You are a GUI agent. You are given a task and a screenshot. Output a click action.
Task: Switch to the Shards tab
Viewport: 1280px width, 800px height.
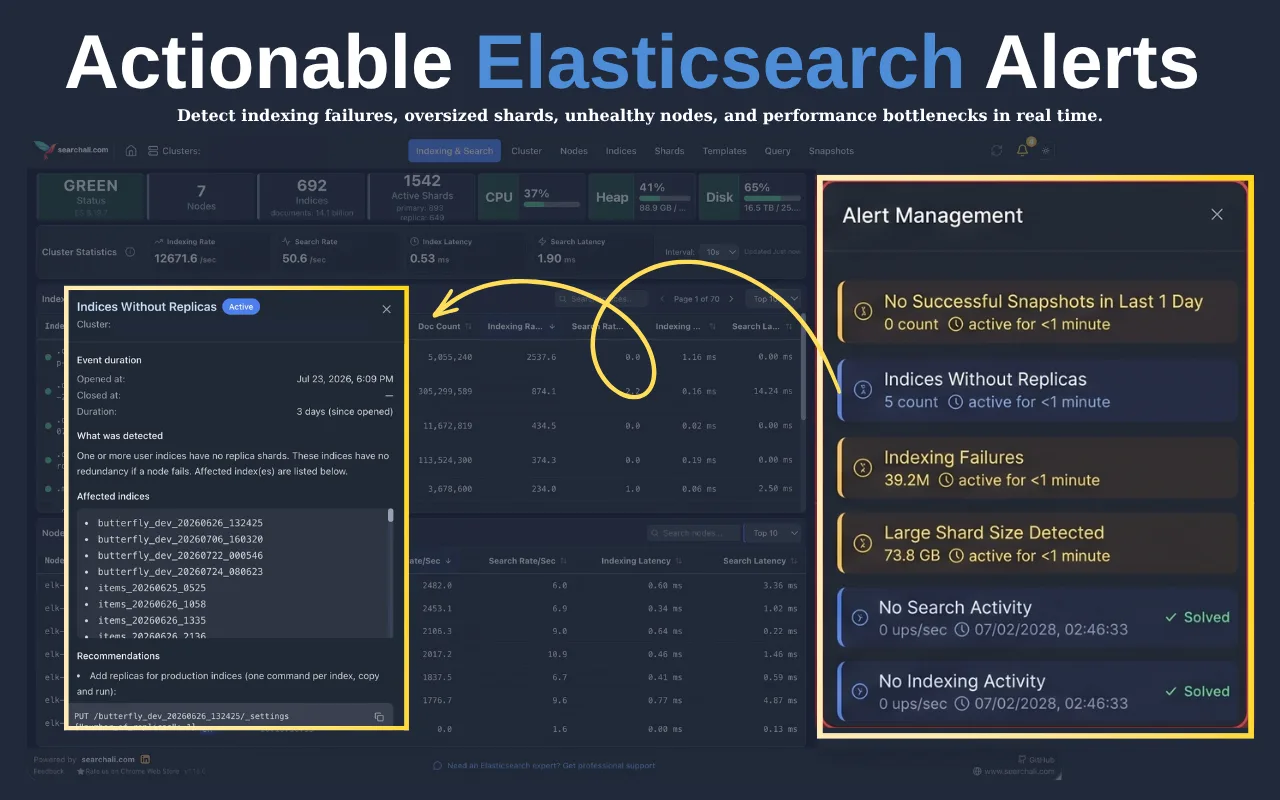tap(669, 151)
